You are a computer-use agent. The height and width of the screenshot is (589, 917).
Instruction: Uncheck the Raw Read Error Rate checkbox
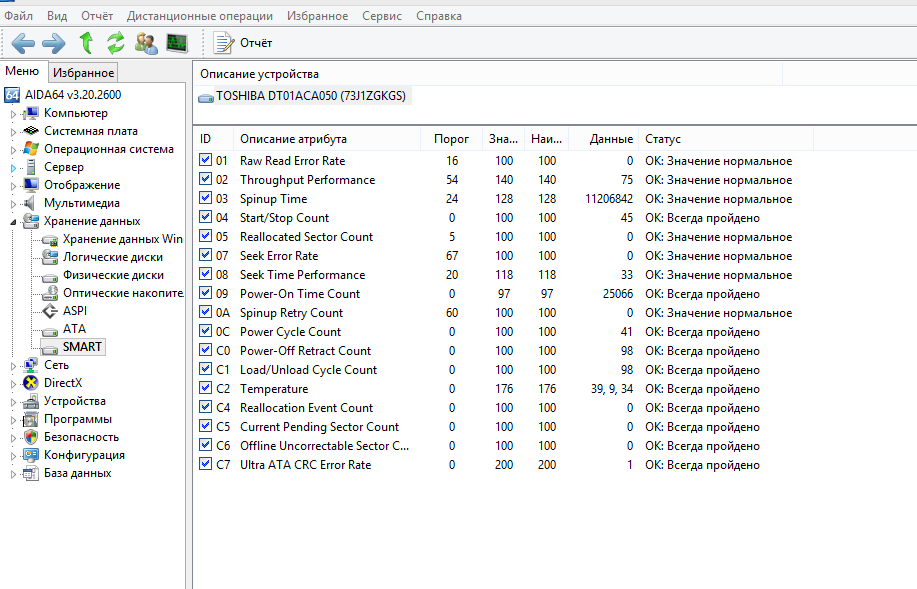tap(205, 160)
